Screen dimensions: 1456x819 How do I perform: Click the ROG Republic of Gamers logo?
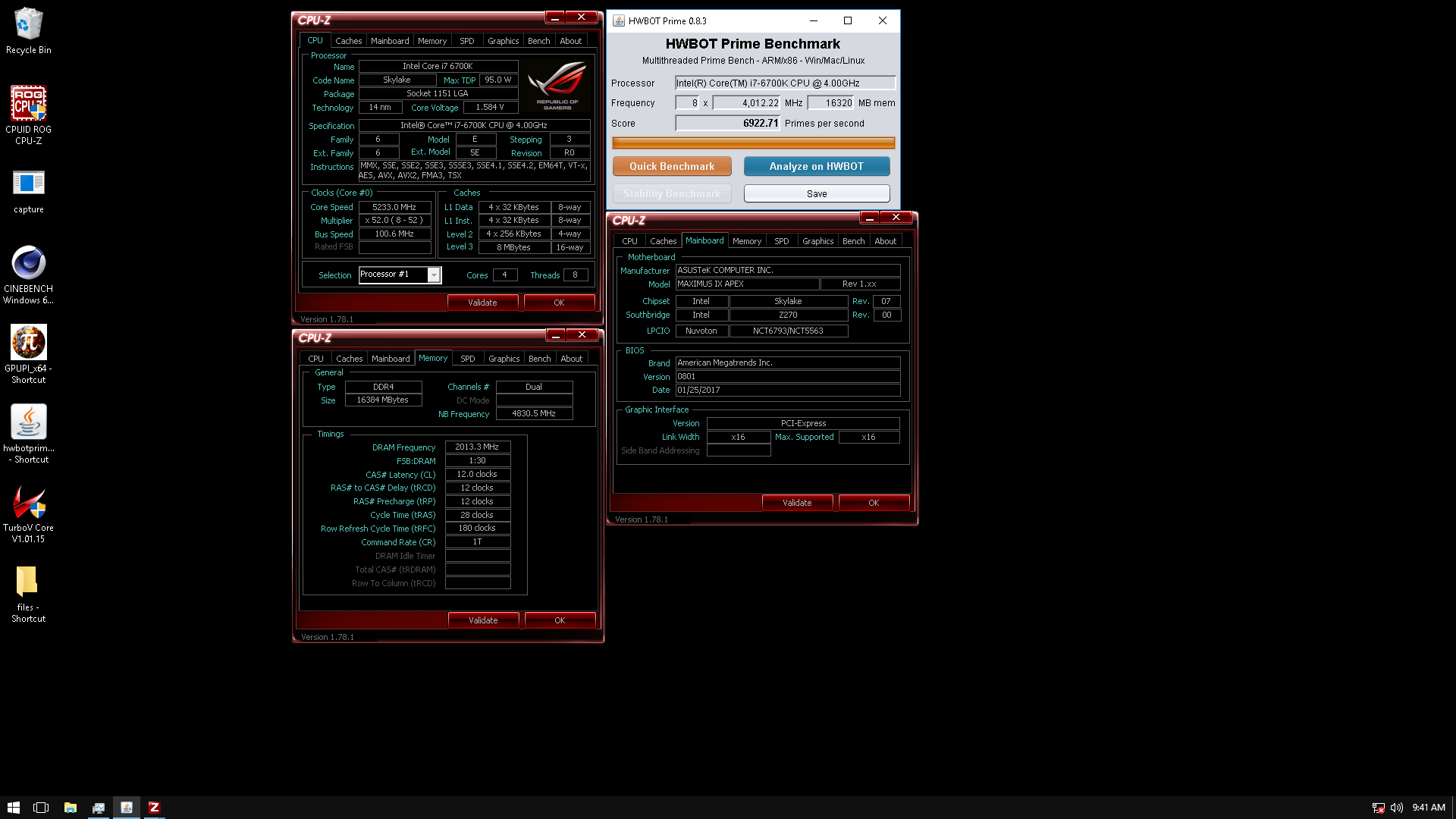click(x=557, y=86)
